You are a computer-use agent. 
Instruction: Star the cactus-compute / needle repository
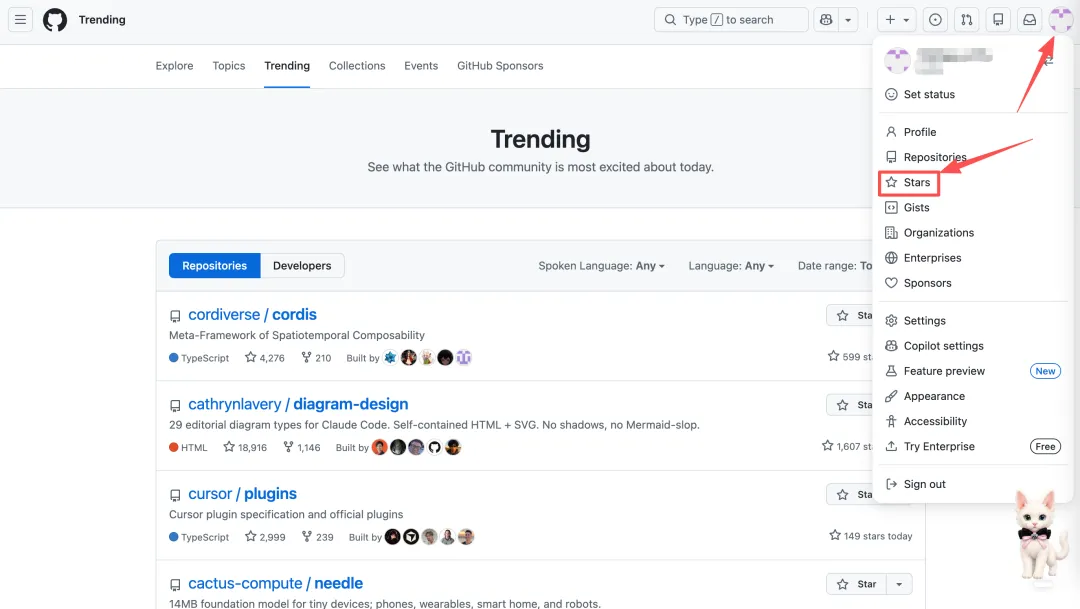(856, 584)
